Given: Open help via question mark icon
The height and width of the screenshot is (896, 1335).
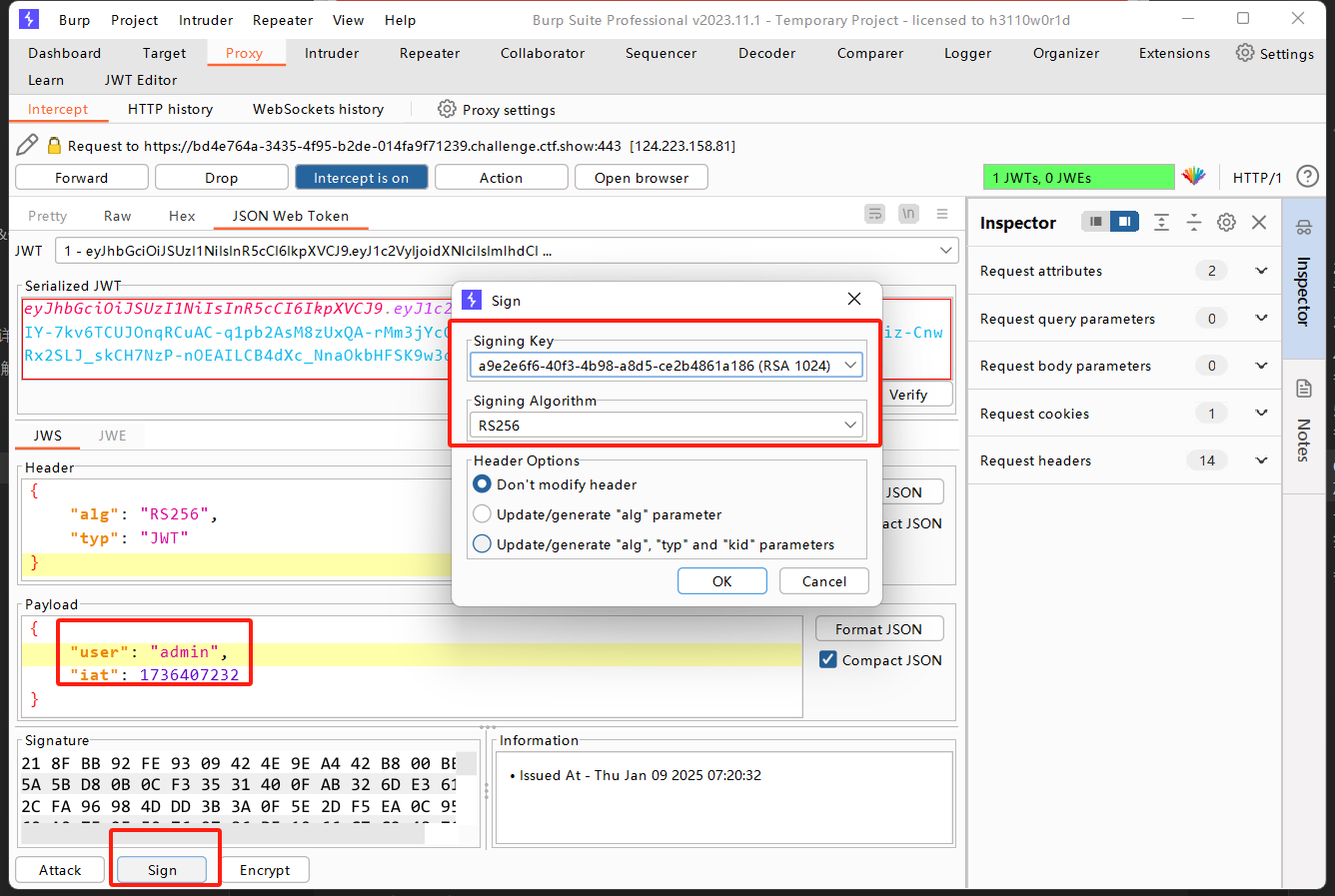Looking at the screenshot, I should (x=1307, y=177).
